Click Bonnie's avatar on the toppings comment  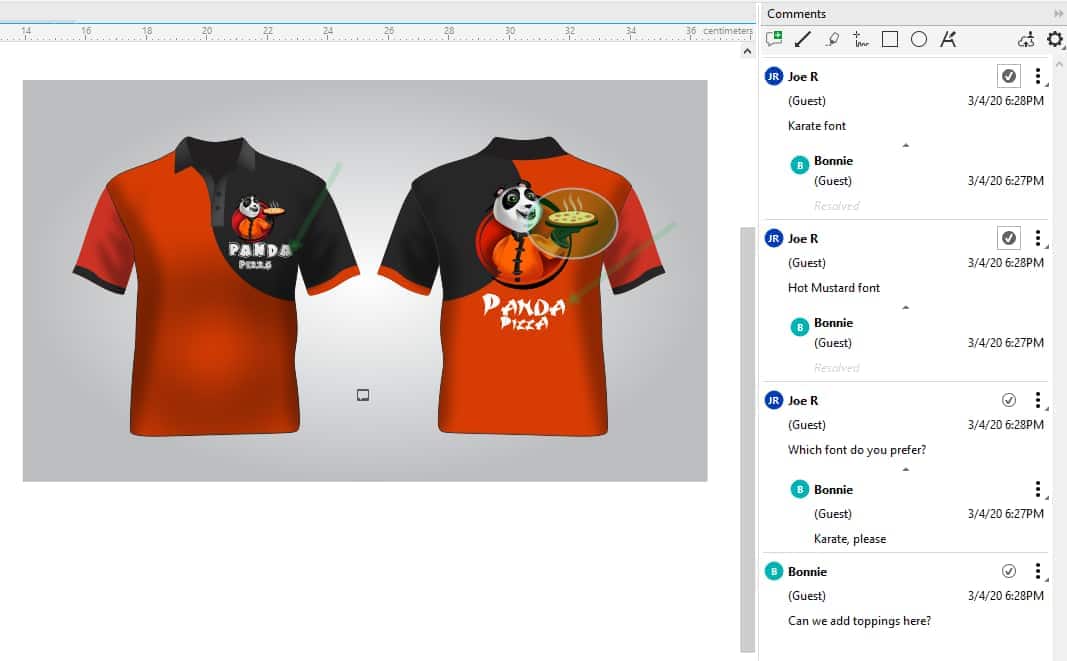773,571
